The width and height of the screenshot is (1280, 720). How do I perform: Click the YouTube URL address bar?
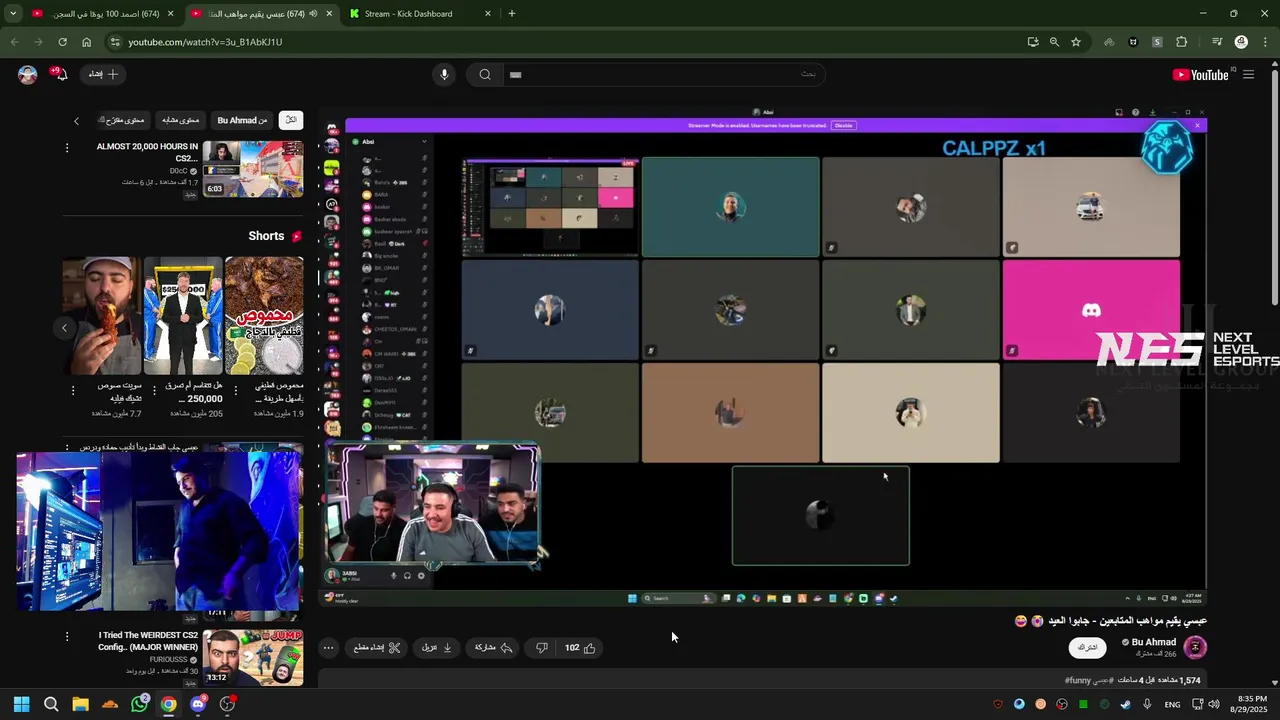coord(570,42)
